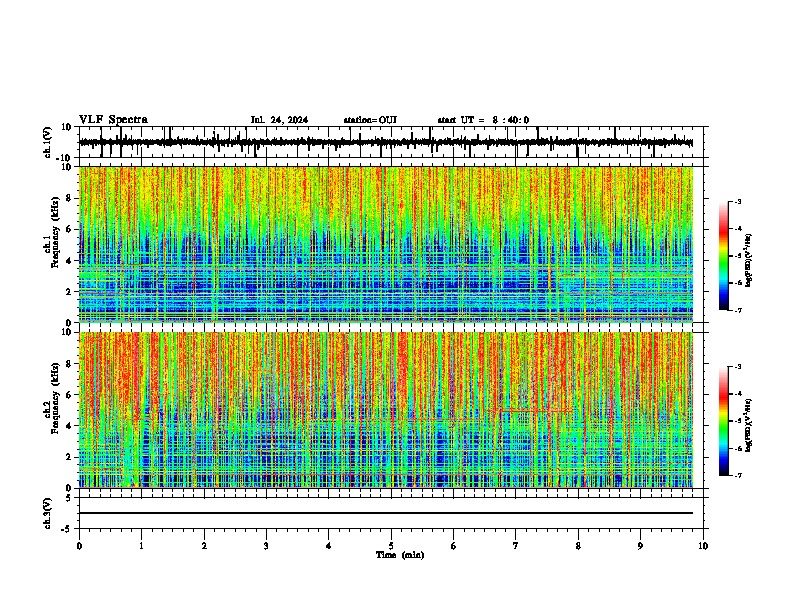The image size is (792, 612).
Task: Click the "4" kHz tick on ch.1 spectrogram axis
Action: click(69, 261)
